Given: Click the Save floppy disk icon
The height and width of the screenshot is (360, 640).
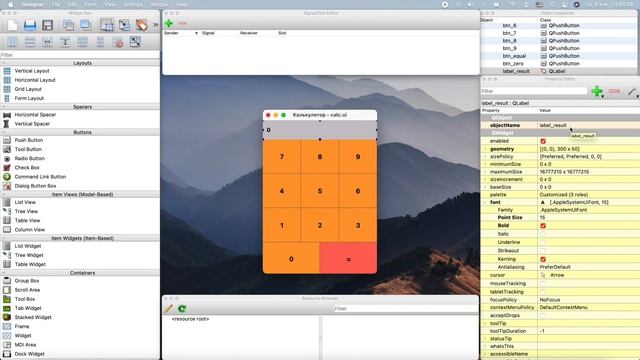Looking at the screenshot, I should 47,25.
